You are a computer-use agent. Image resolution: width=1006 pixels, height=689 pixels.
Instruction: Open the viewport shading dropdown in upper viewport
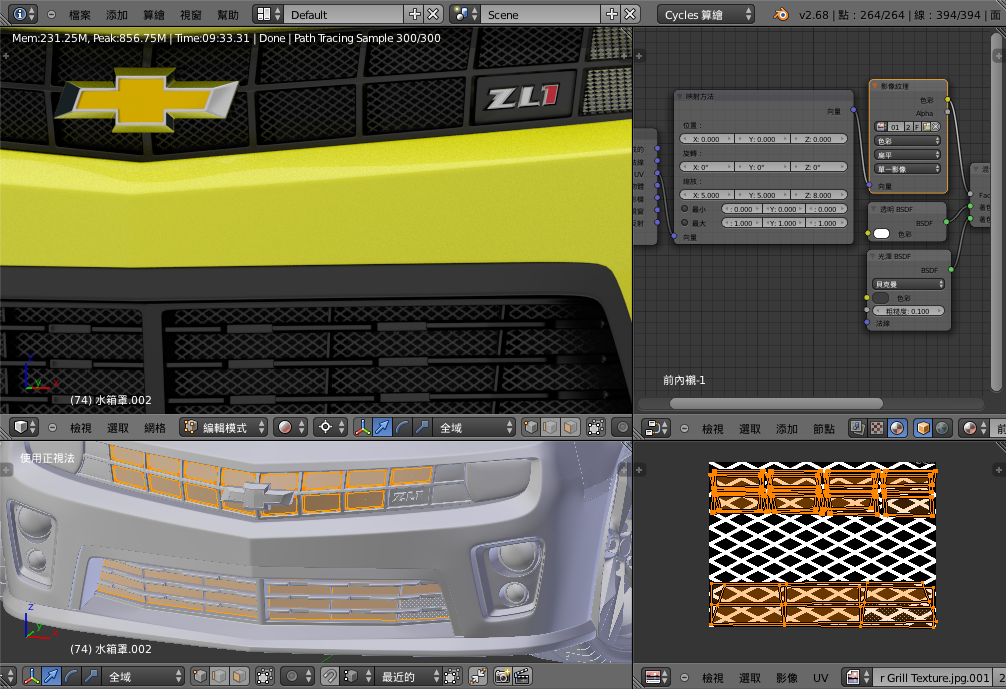click(x=291, y=427)
